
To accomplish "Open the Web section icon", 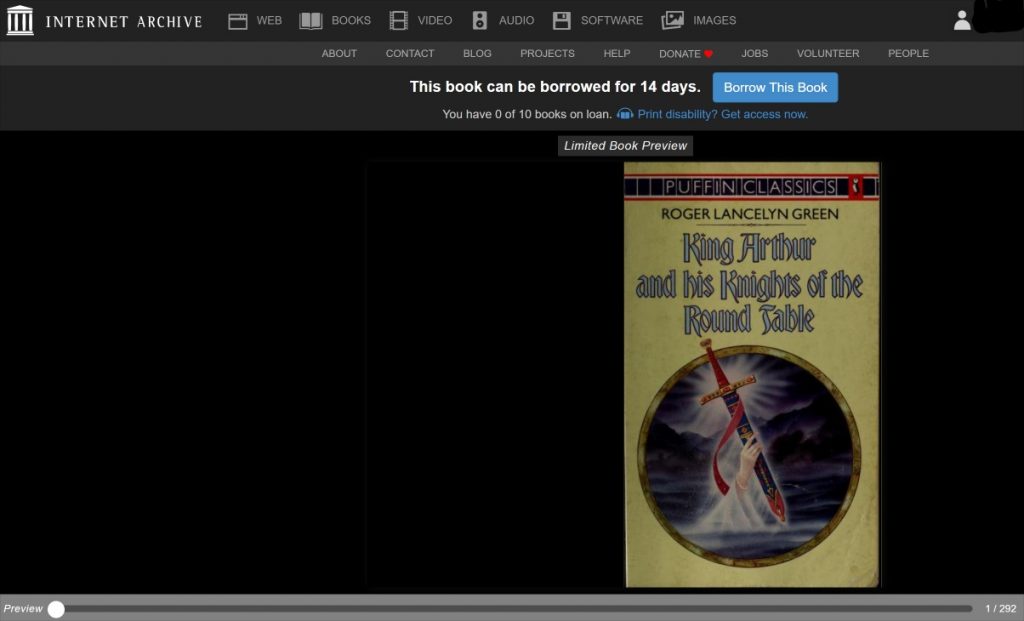I will (x=238, y=21).
